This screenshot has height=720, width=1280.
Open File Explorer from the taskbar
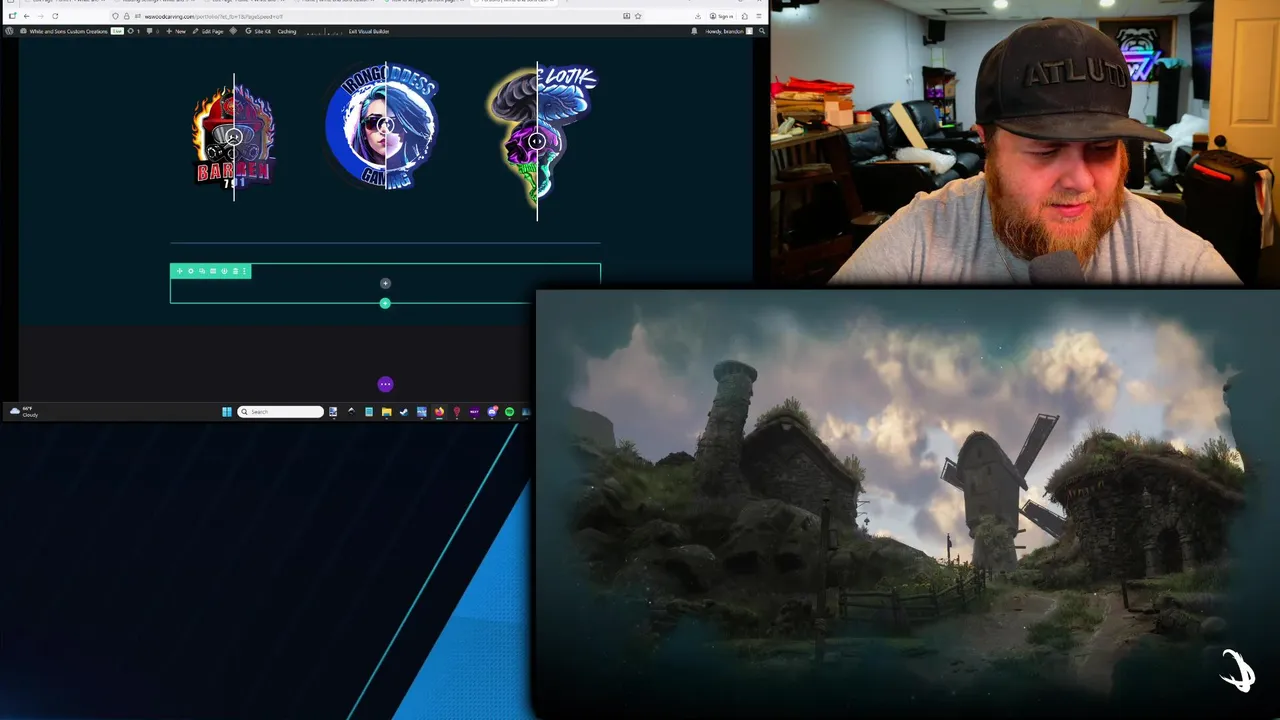tap(387, 412)
